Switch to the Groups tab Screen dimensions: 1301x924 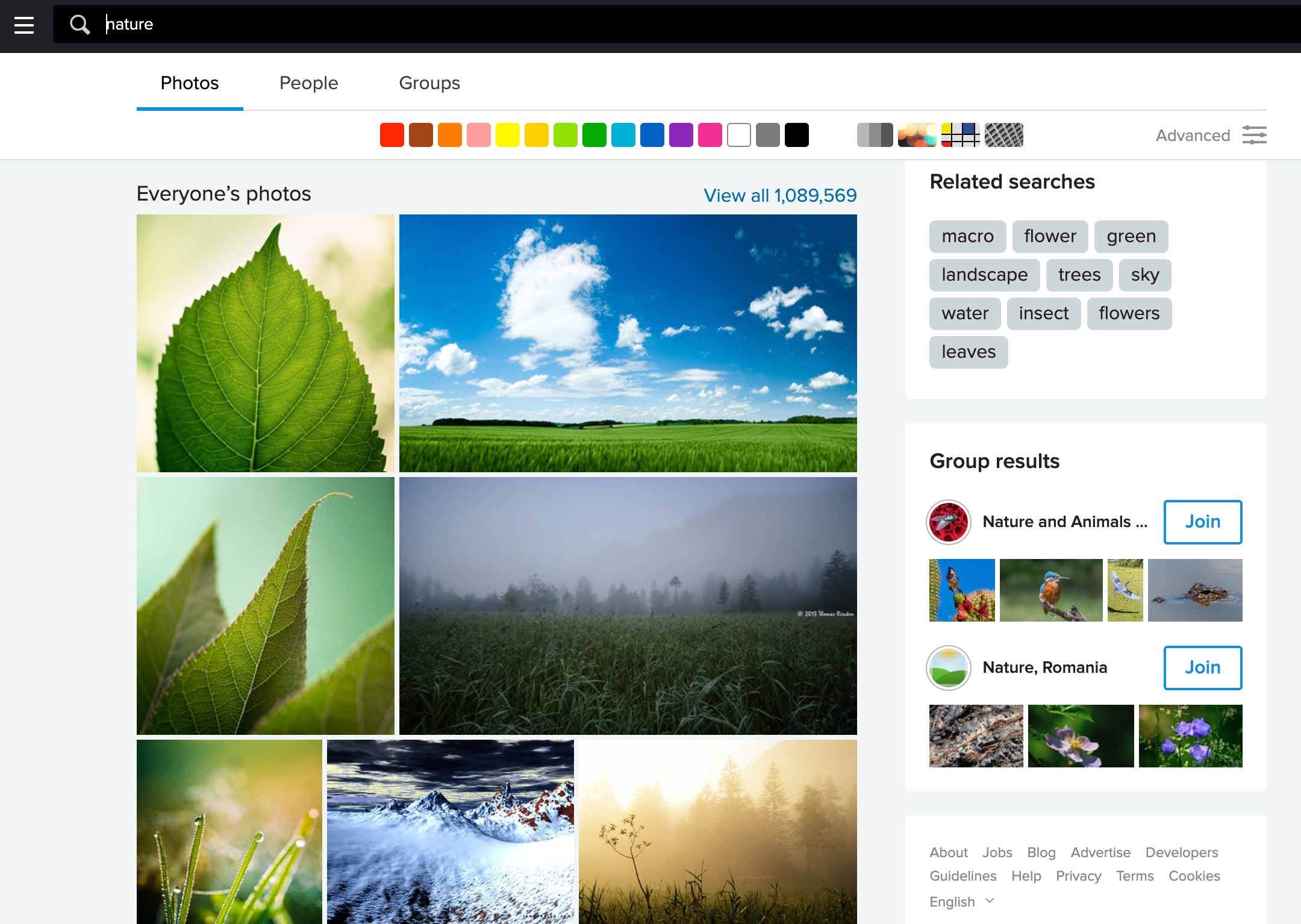(x=428, y=83)
